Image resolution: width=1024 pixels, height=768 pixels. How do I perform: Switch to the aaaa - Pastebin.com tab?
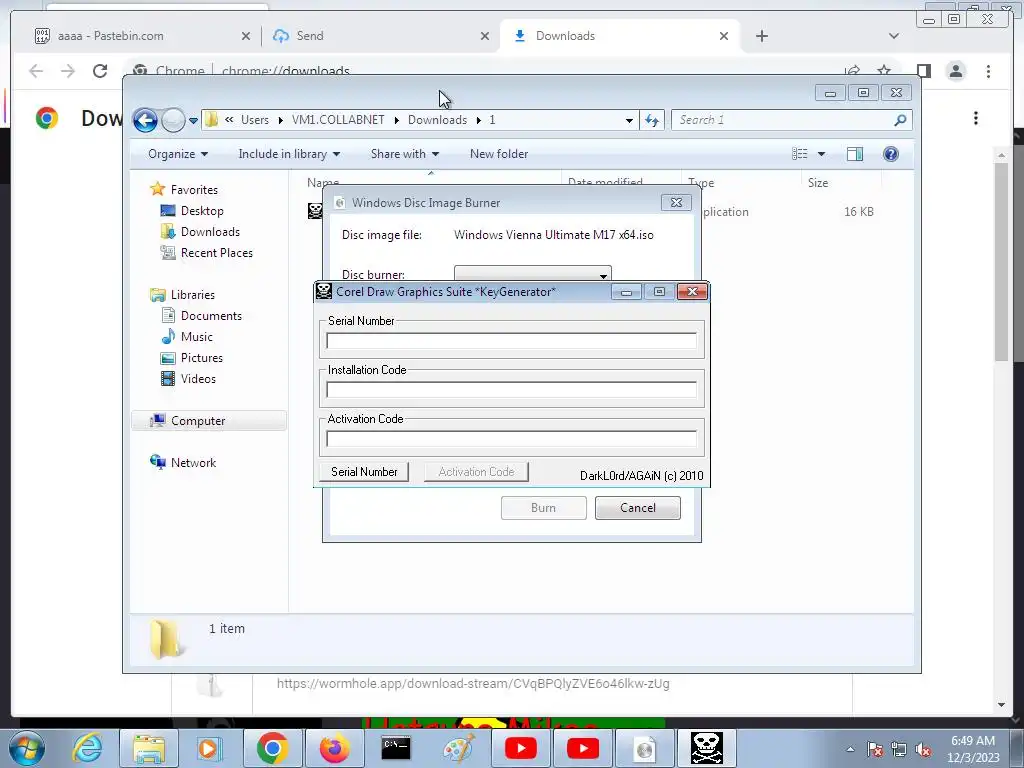(x=142, y=36)
